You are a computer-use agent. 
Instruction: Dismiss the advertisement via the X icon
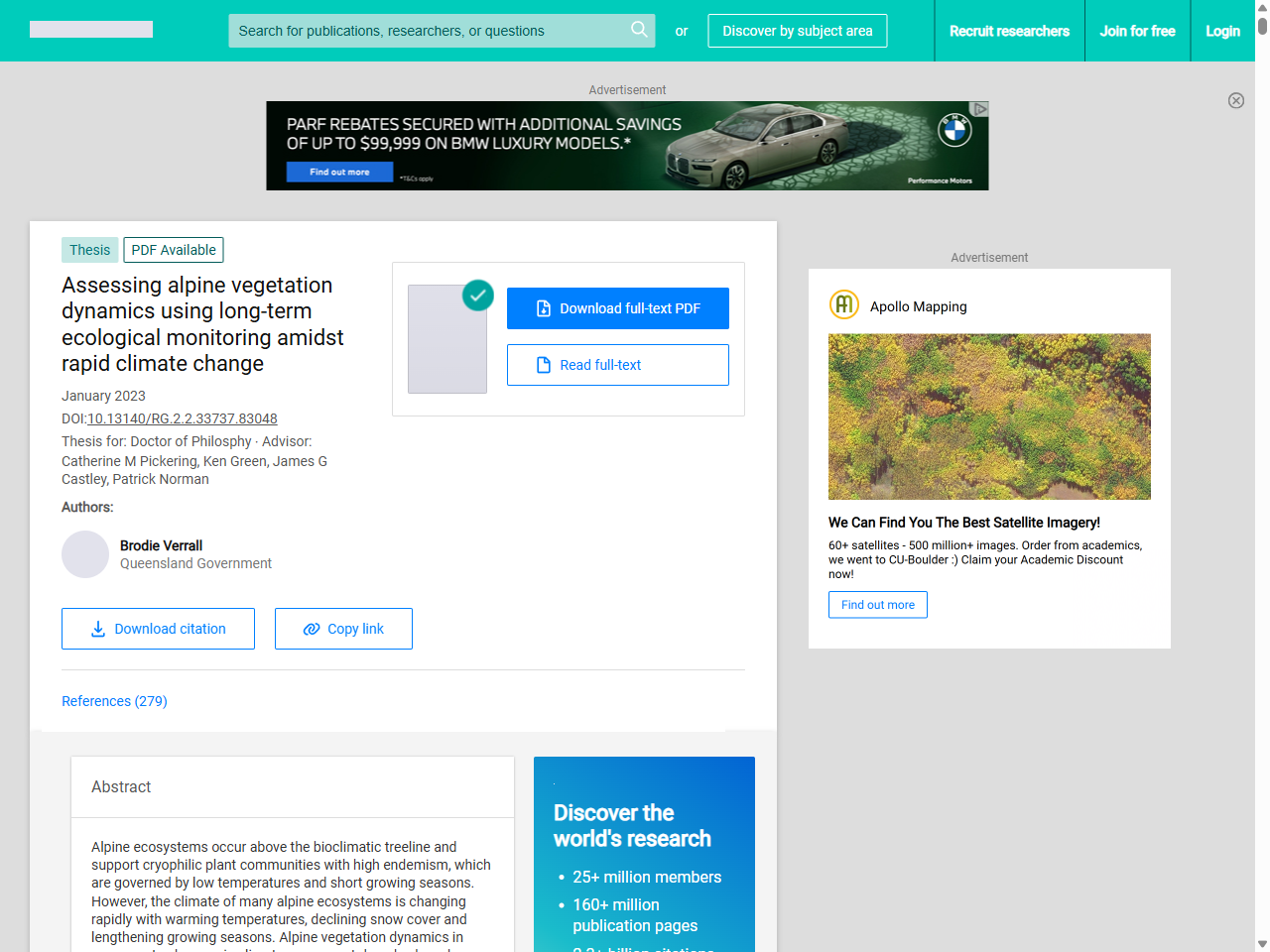tap(1236, 100)
